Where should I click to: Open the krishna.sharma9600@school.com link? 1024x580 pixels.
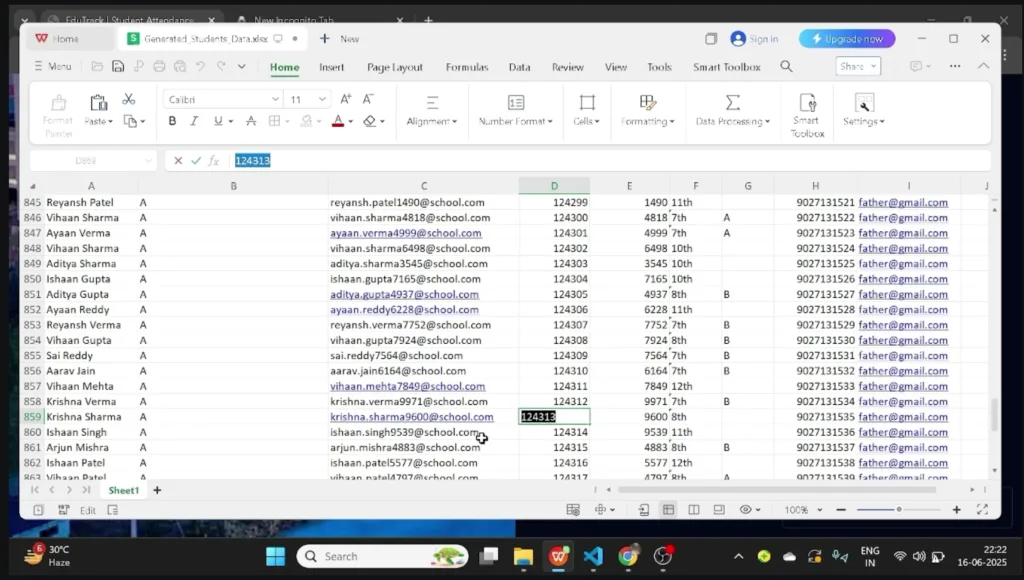411,417
